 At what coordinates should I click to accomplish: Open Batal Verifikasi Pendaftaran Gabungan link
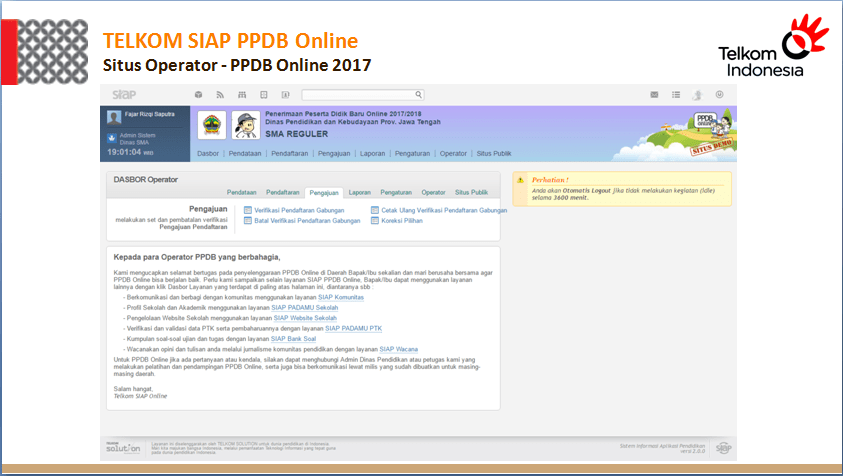(307, 220)
